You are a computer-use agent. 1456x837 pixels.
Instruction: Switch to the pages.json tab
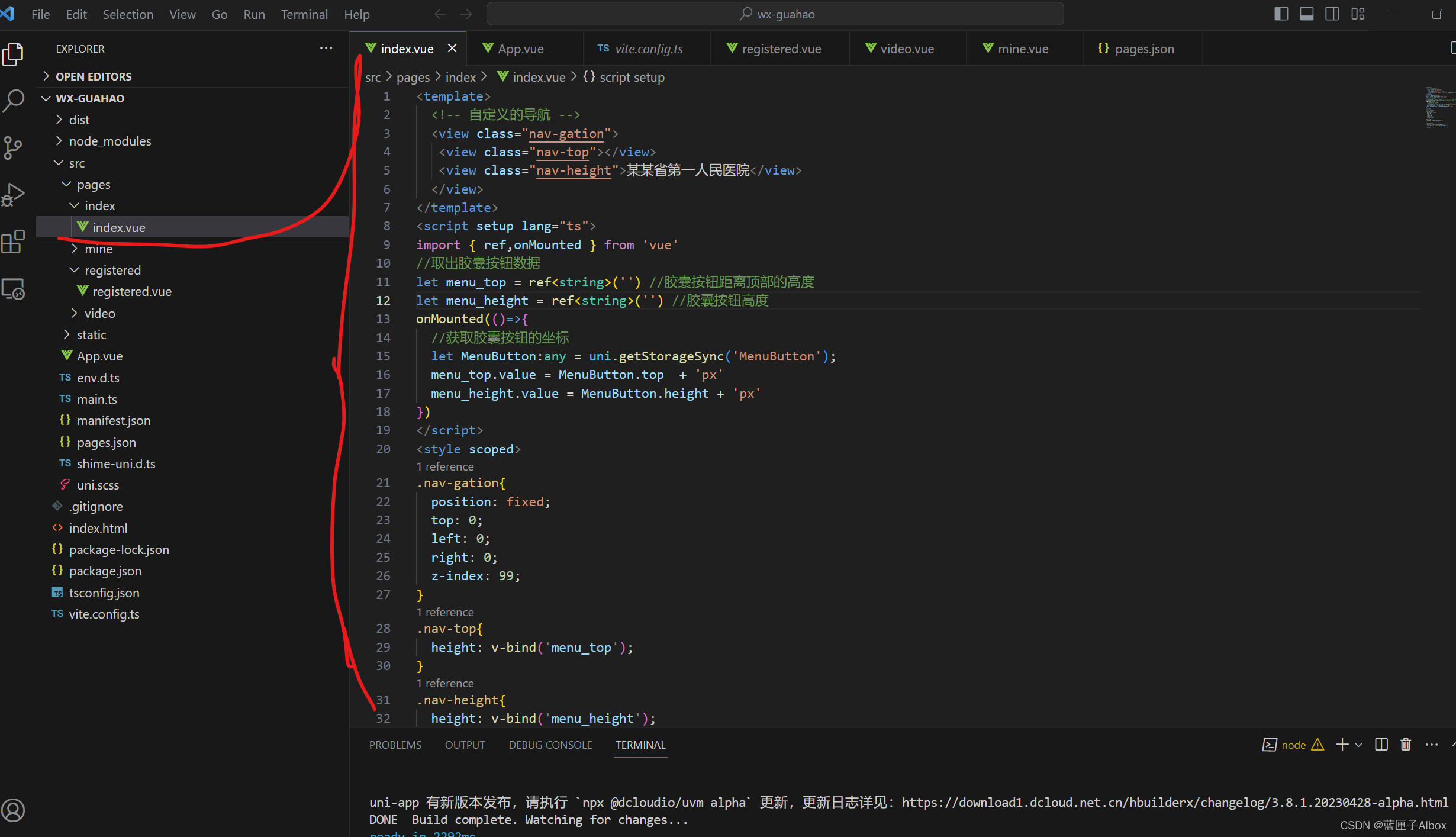(1143, 49)
